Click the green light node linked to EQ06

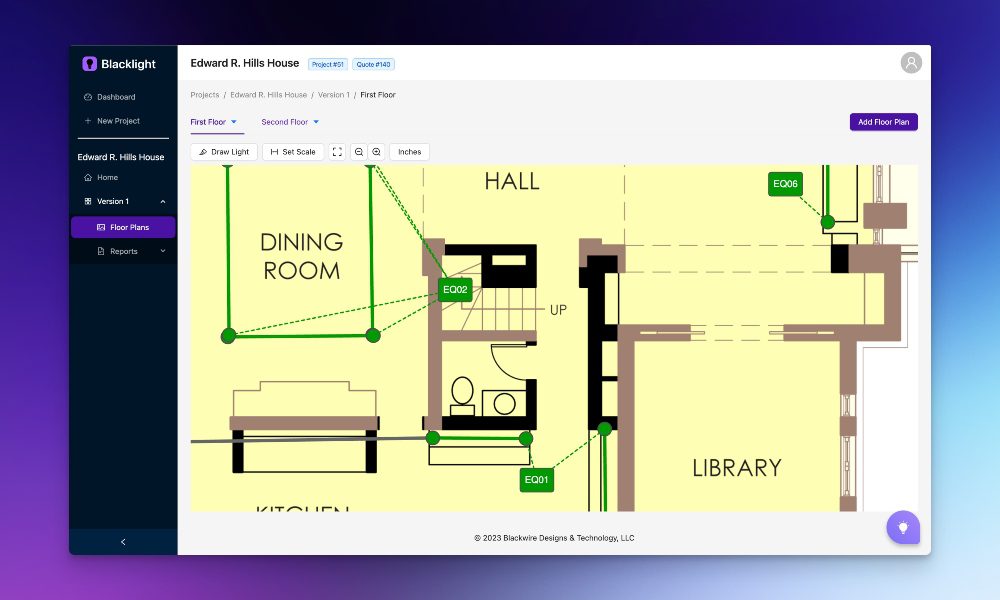pos(828,222)
